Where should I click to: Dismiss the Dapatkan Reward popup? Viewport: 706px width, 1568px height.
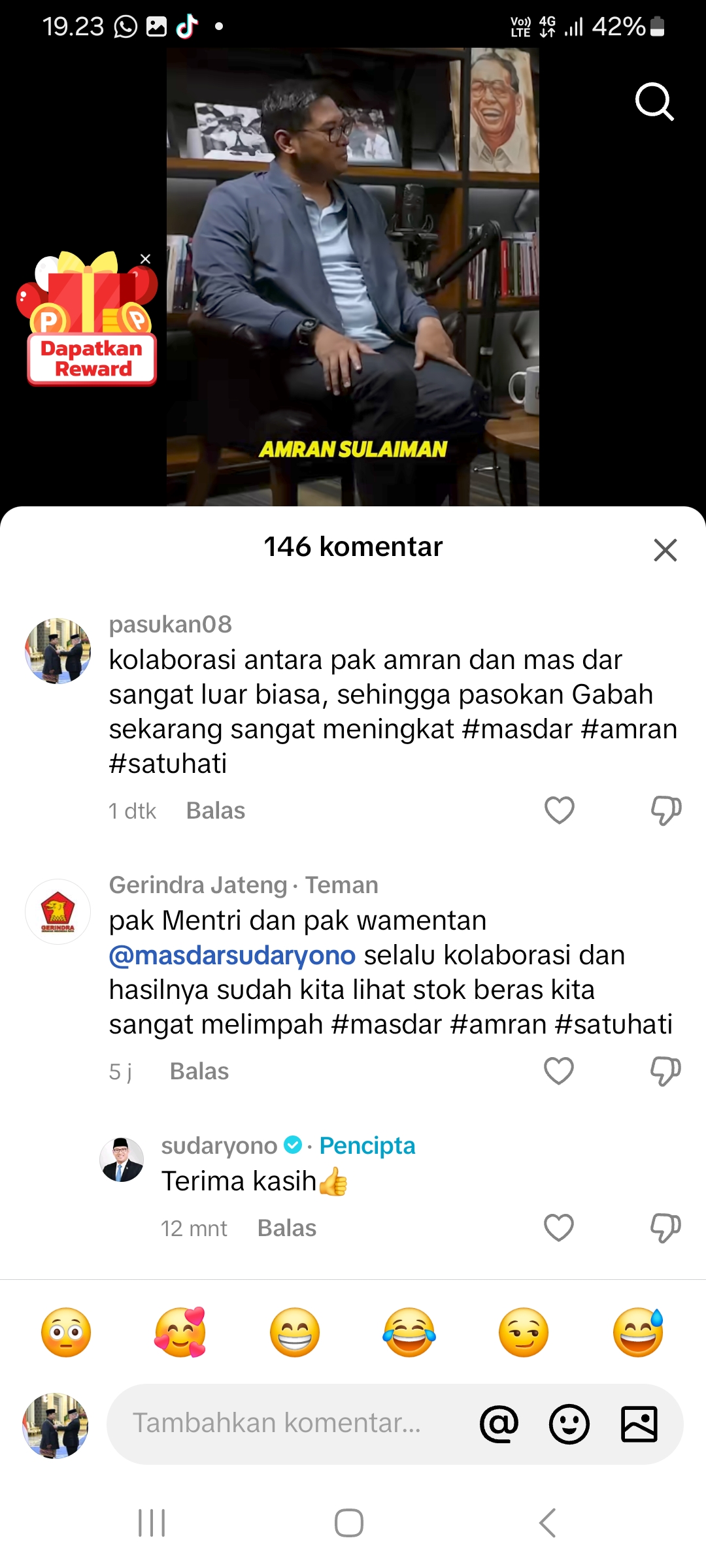point(146,259)
